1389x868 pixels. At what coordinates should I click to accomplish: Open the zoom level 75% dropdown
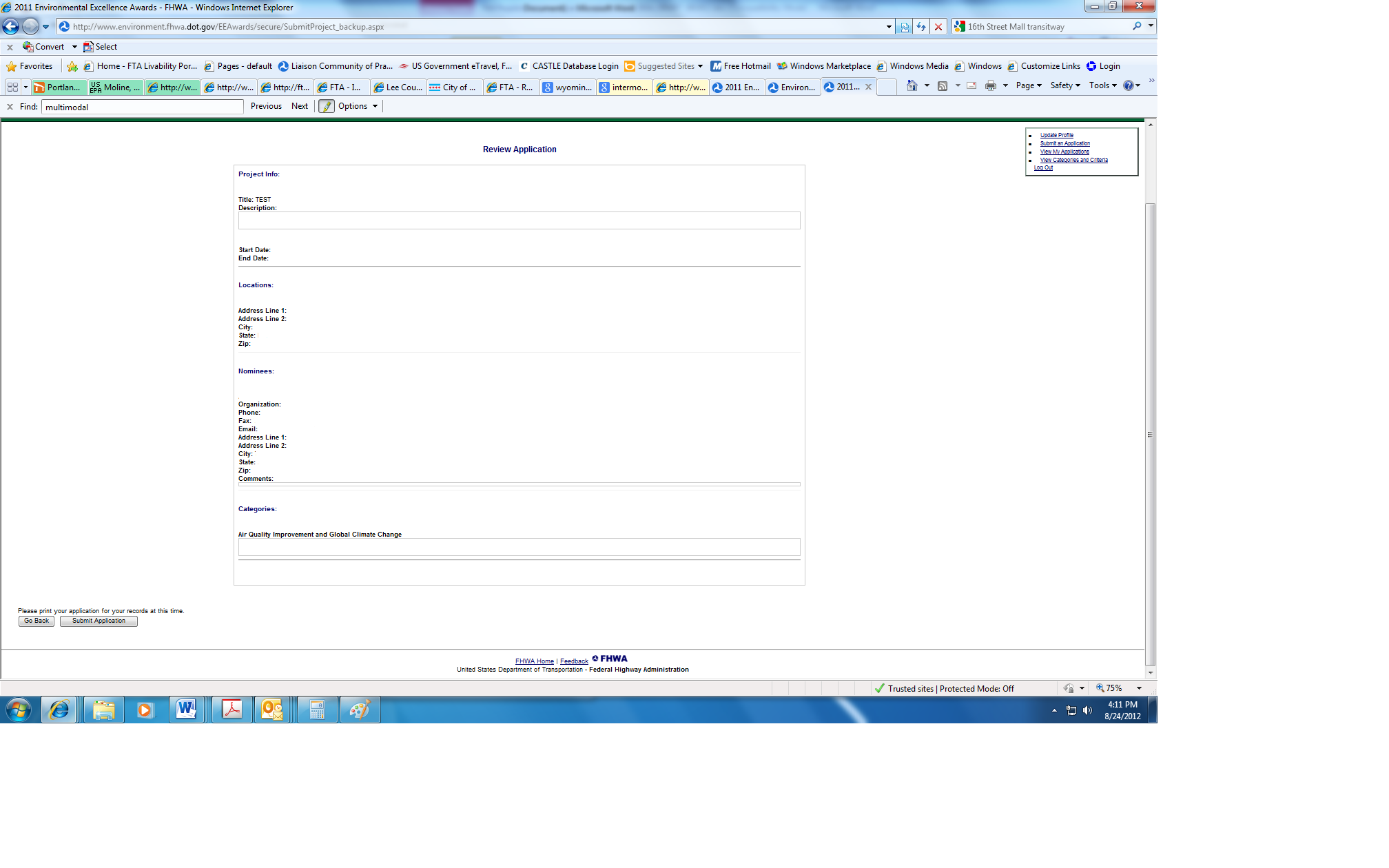click(x=1139, y=688)
